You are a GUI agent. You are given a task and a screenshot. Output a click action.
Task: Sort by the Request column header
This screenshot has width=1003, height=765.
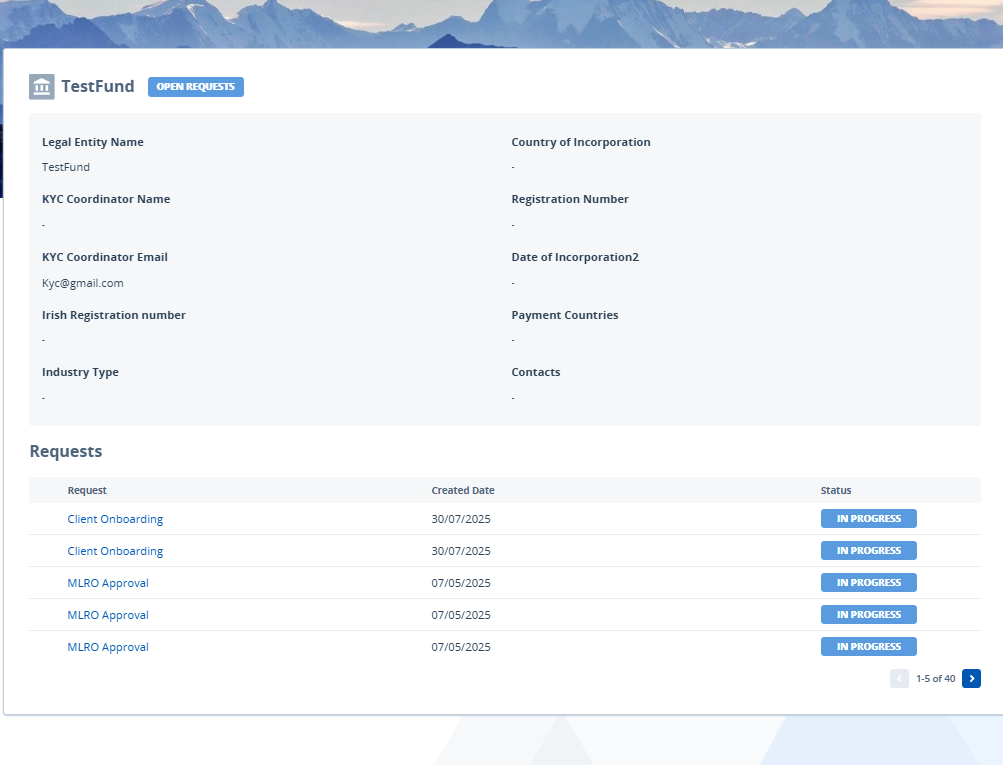[x=87, y=491]
